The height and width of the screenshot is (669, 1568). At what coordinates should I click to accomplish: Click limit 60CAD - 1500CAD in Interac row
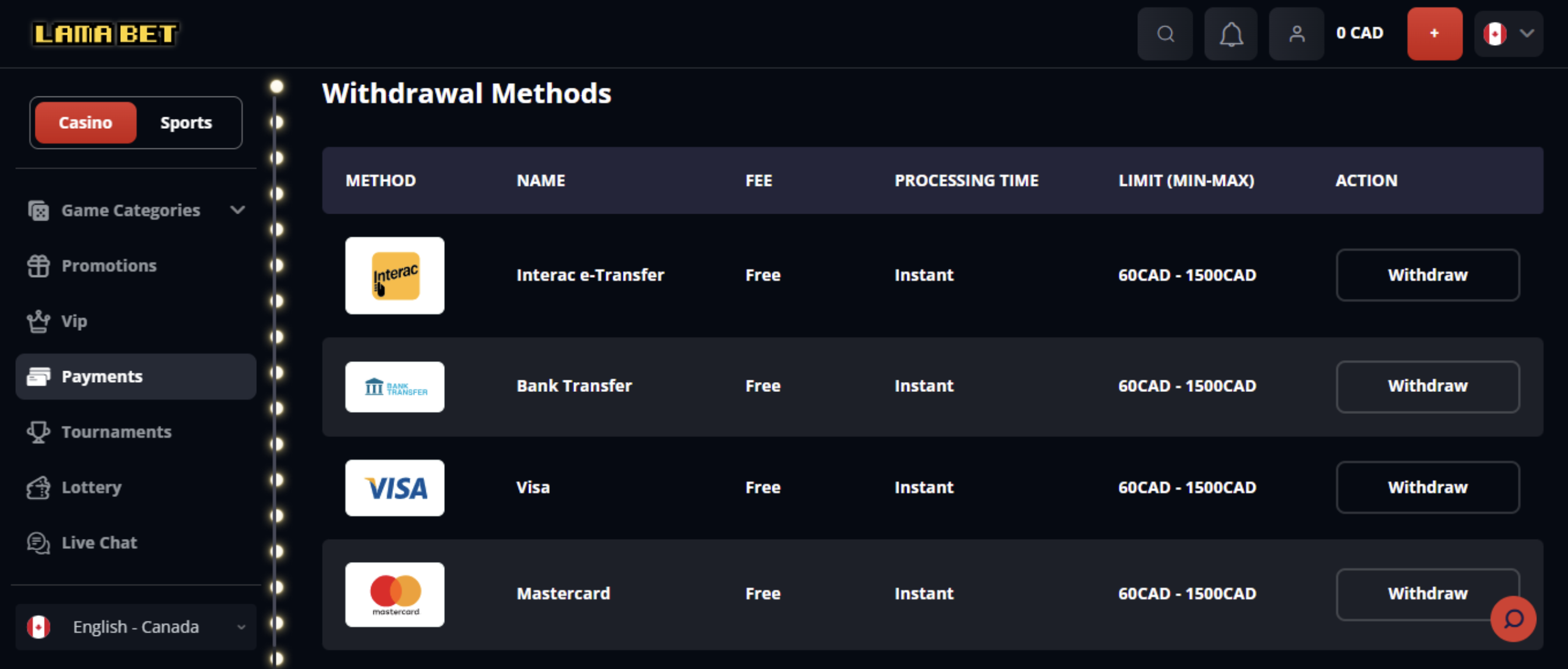tap(1187, 275)
